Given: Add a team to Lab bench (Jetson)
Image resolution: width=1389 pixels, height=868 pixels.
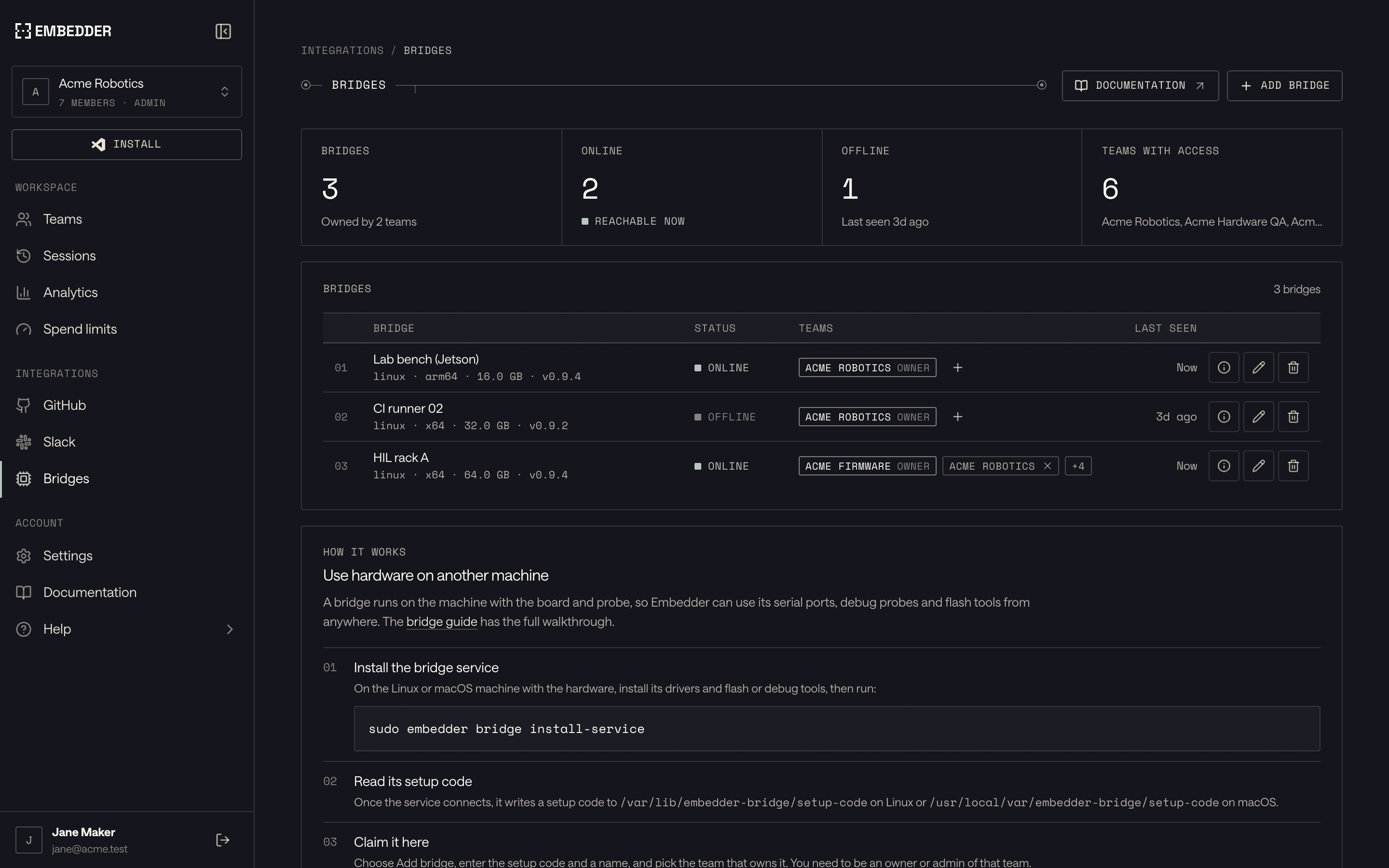Looking at the screenshot, I should tap(957, 367).
